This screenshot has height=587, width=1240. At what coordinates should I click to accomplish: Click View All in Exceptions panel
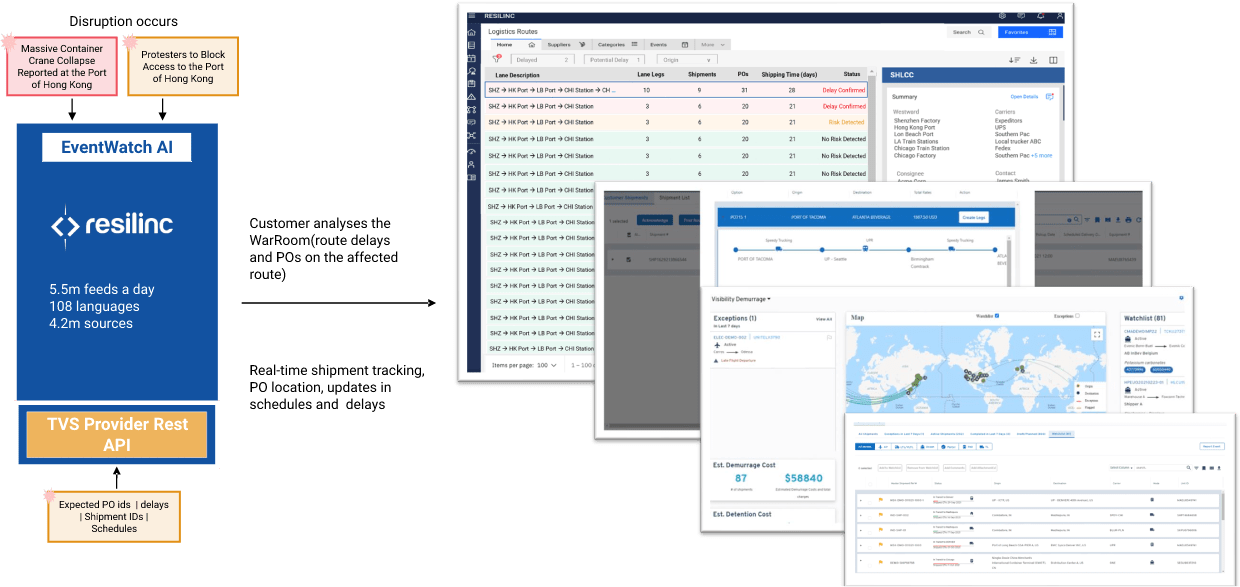(823, 319)
